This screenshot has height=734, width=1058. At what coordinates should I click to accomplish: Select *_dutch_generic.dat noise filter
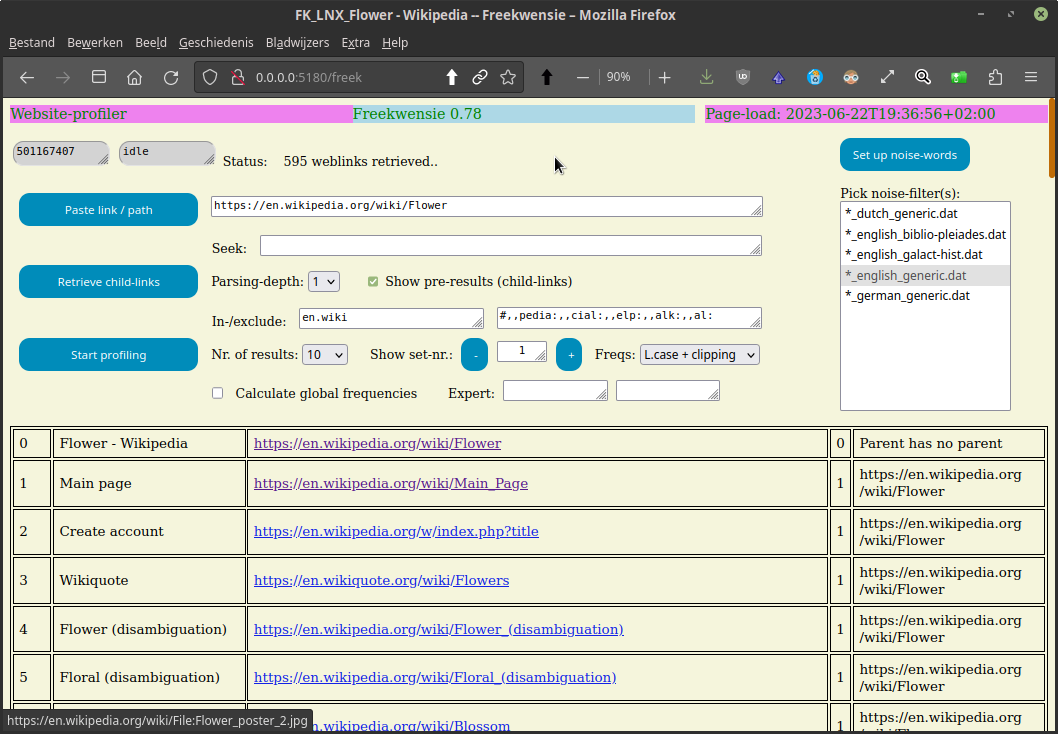point(925,214)
